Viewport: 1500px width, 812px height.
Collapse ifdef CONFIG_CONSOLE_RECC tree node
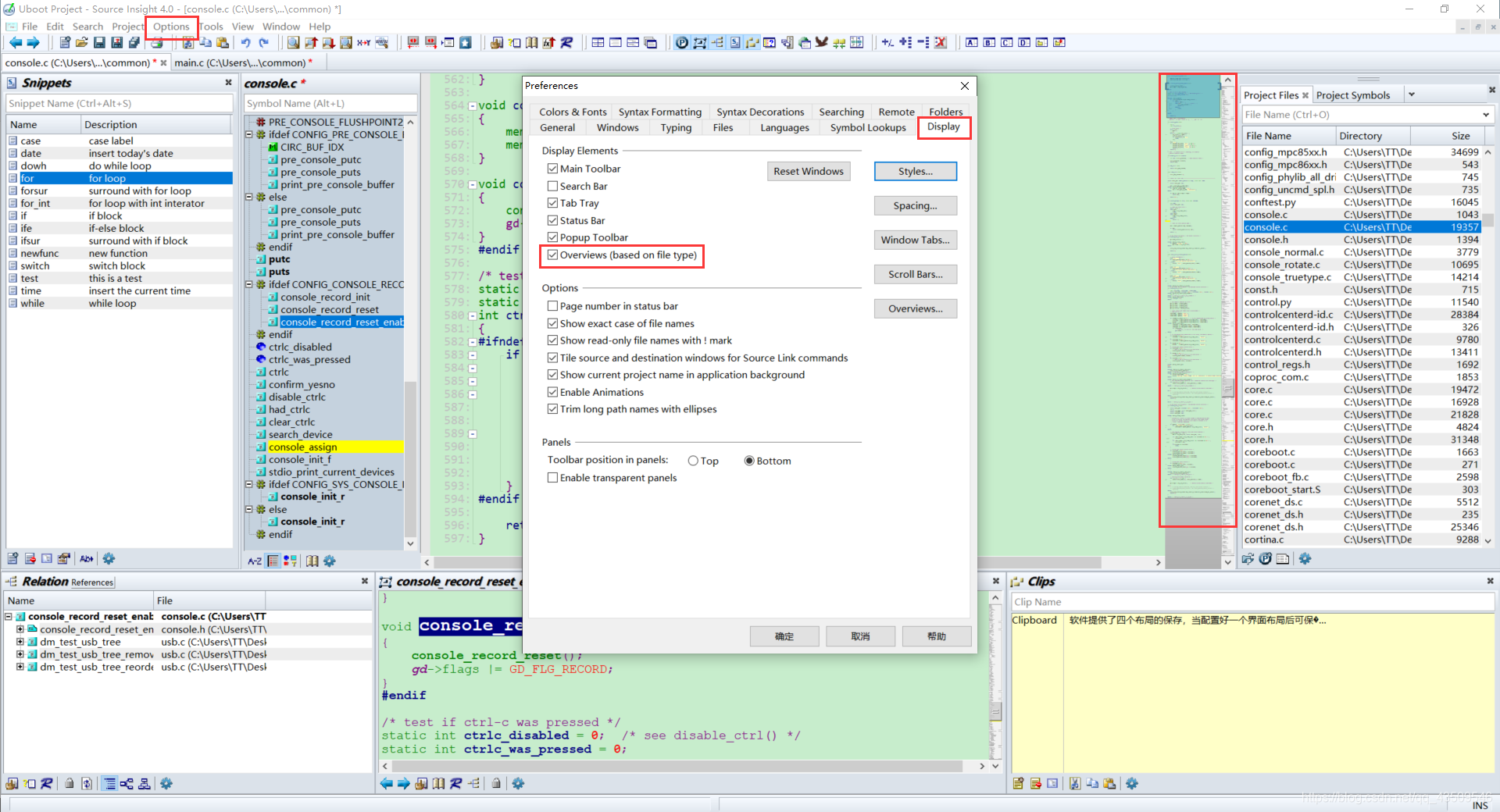click(249, 284)
